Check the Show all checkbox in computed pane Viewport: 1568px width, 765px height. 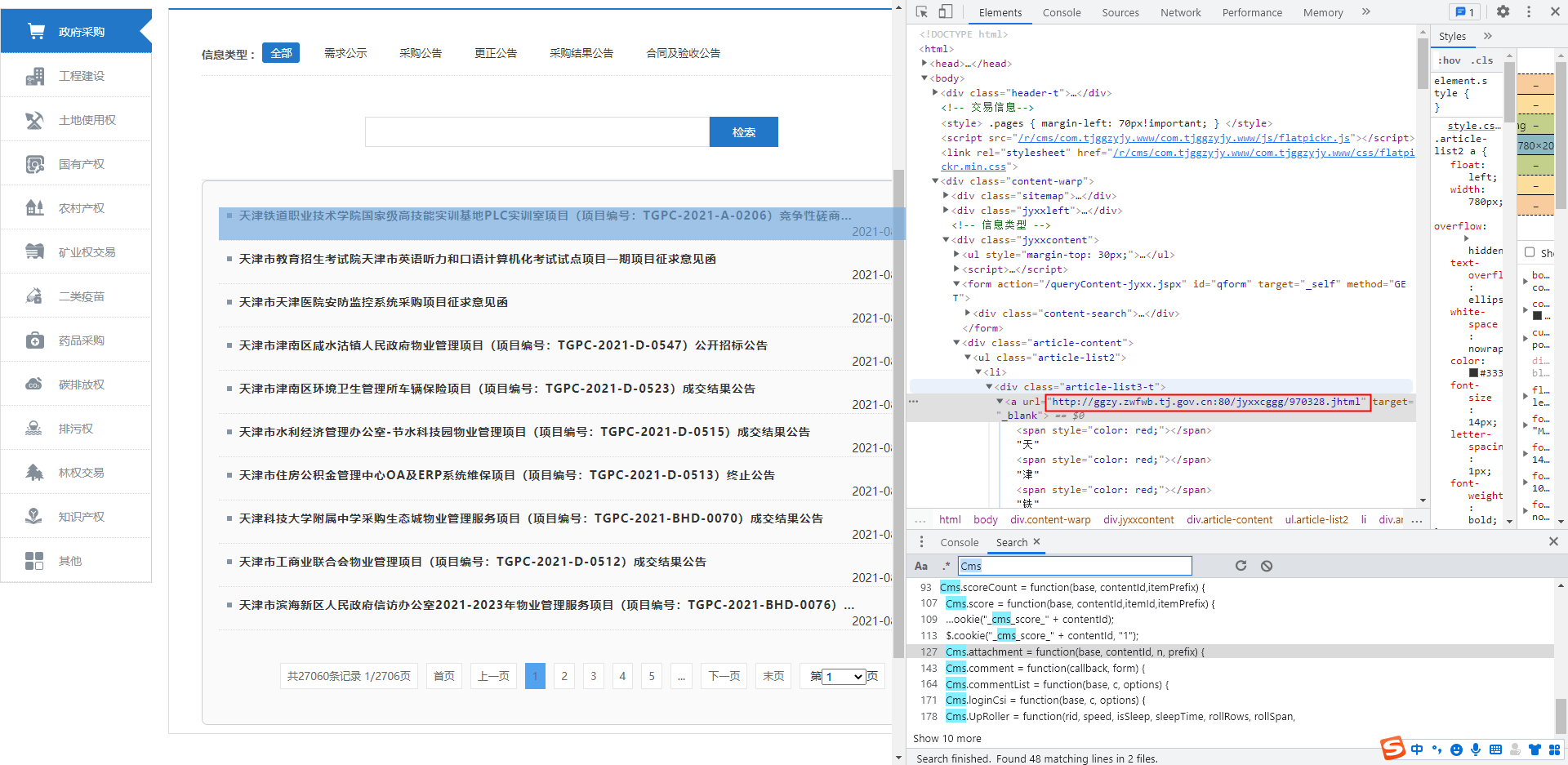point(1530,252)
